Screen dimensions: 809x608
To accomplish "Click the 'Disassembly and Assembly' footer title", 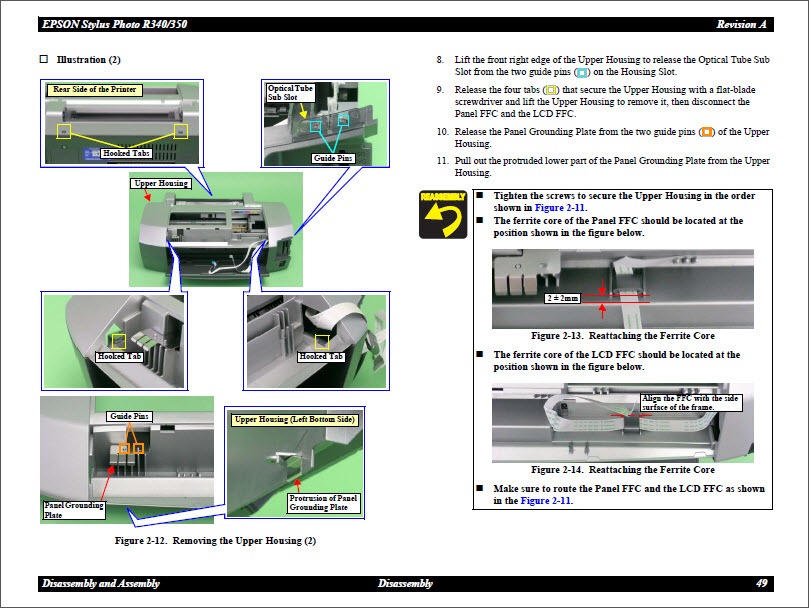I will pos(100,584).
